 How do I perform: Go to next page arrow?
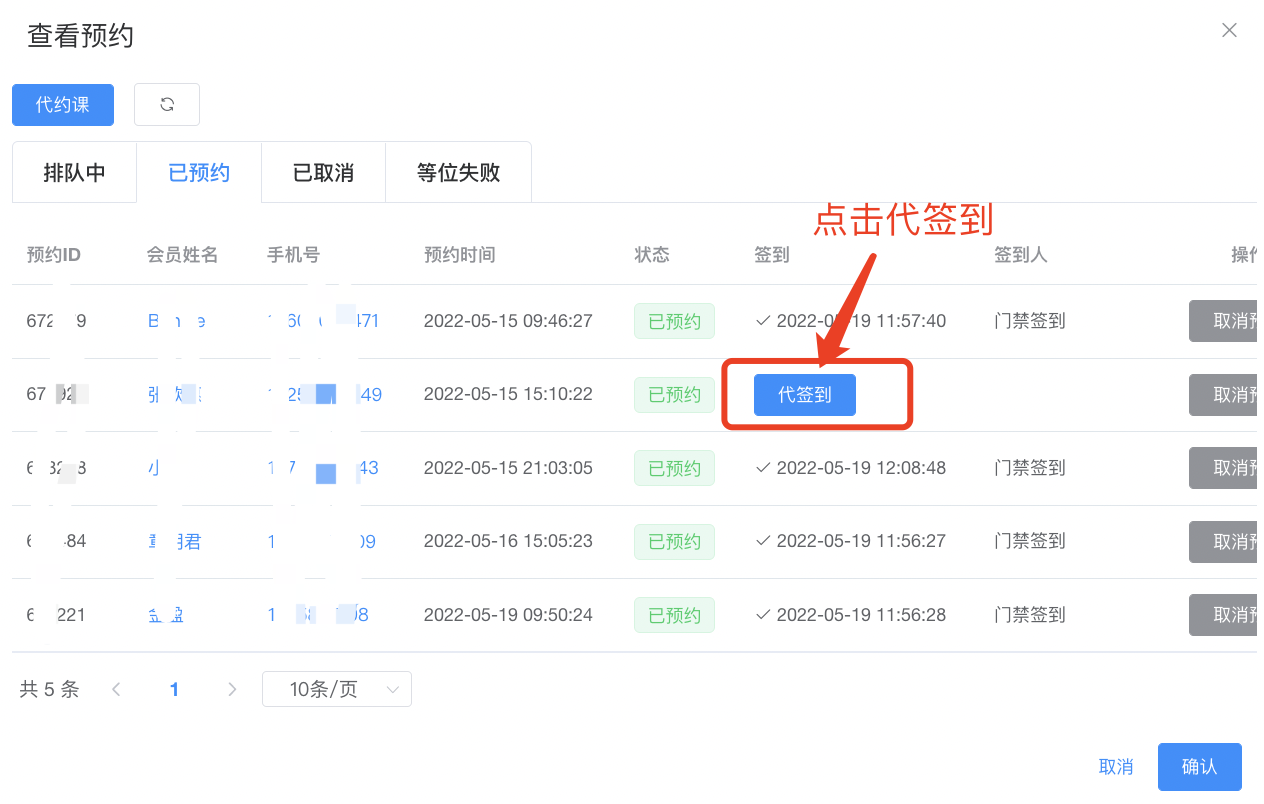[232, 689]
